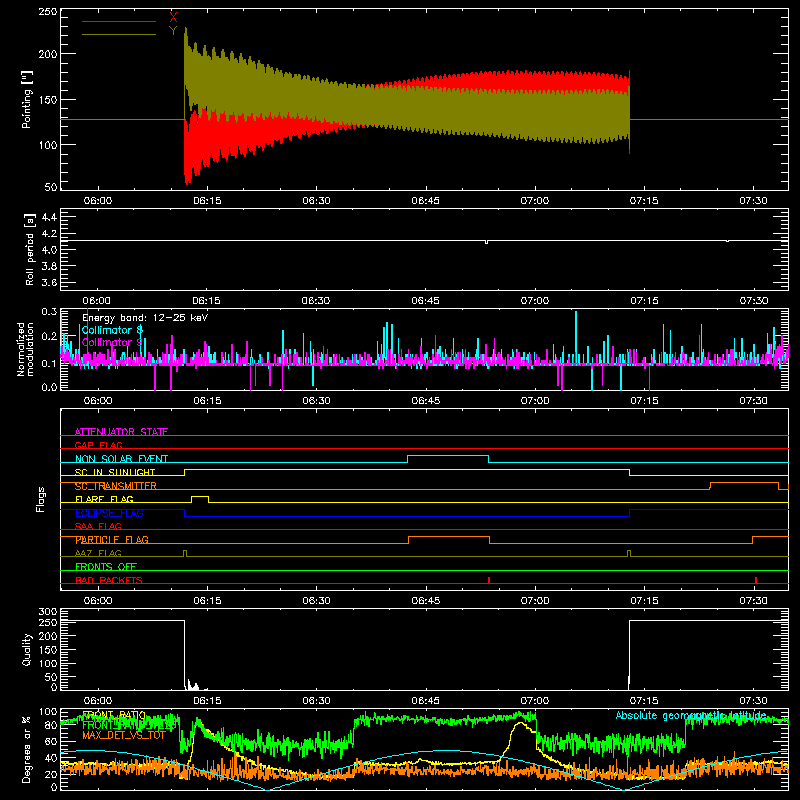The height and width of the screenshot is (800, 800).
Task: Click the "Flags" vertical axis title
Action: (x=40, y=499)
